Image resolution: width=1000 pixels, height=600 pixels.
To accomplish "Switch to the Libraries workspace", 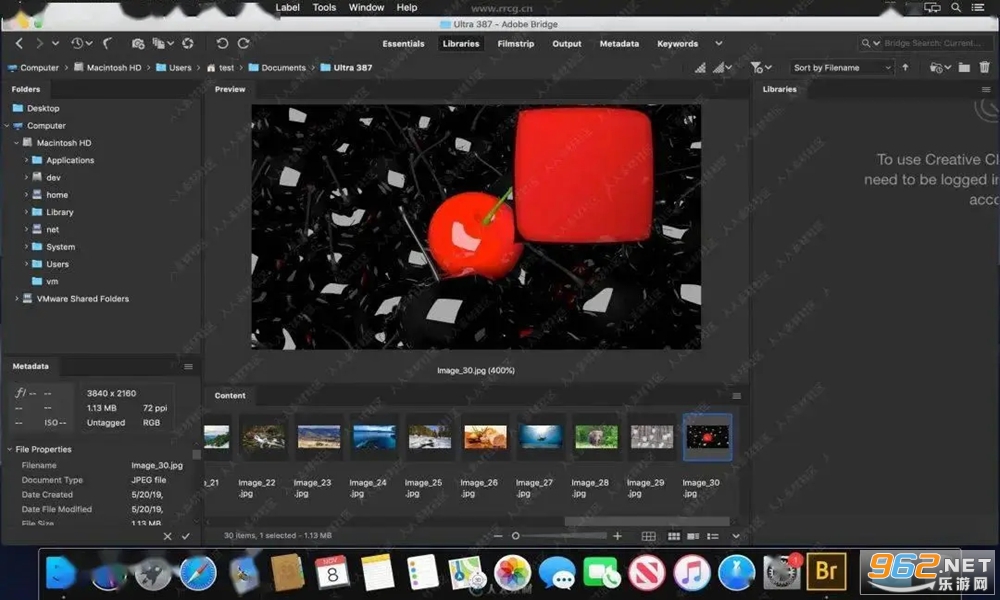I will [460, 43].
